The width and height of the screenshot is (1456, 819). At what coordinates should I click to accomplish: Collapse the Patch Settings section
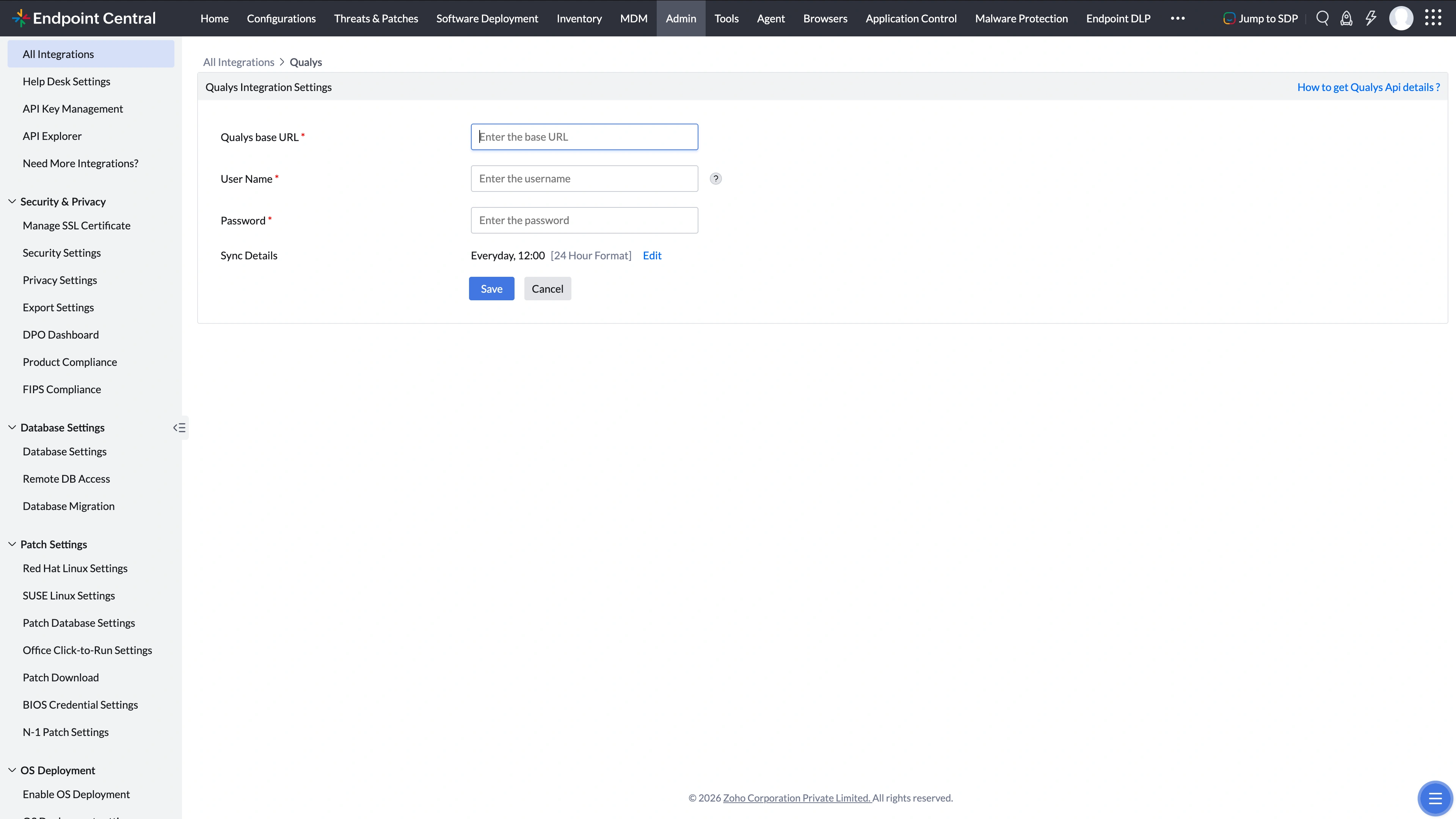coord(12,544)
